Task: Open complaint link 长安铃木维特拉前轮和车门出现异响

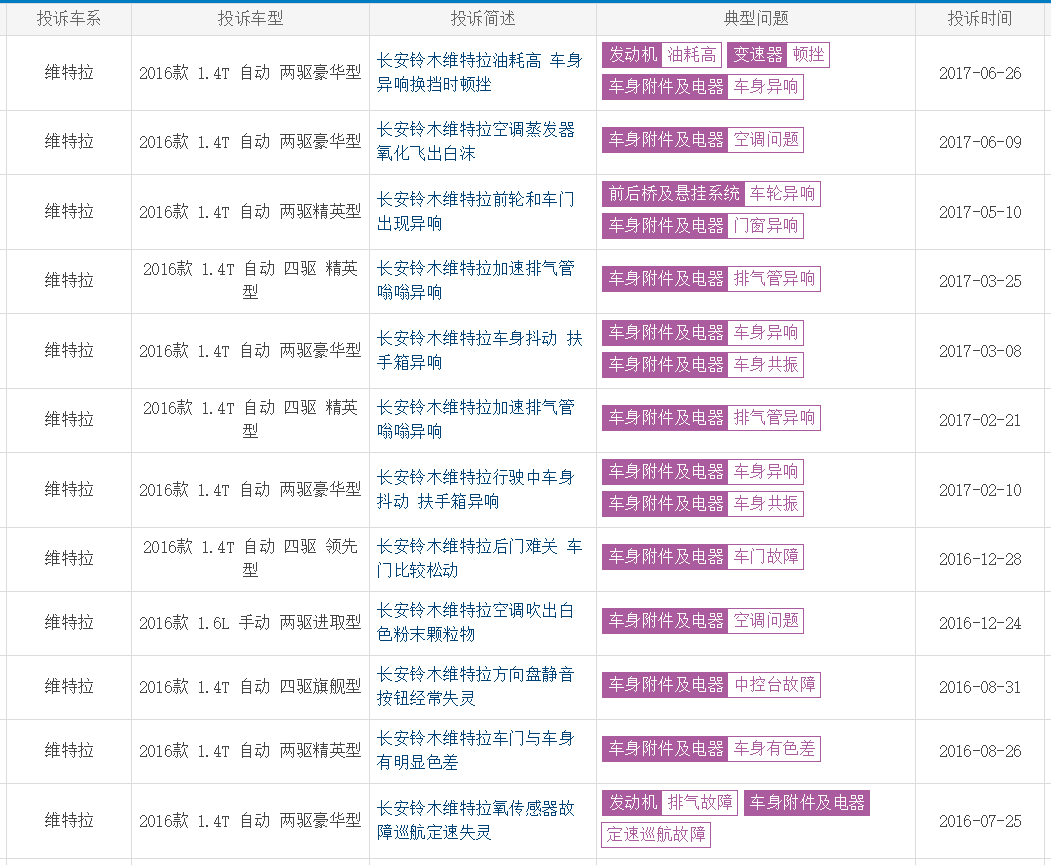Action: [476, 211]
